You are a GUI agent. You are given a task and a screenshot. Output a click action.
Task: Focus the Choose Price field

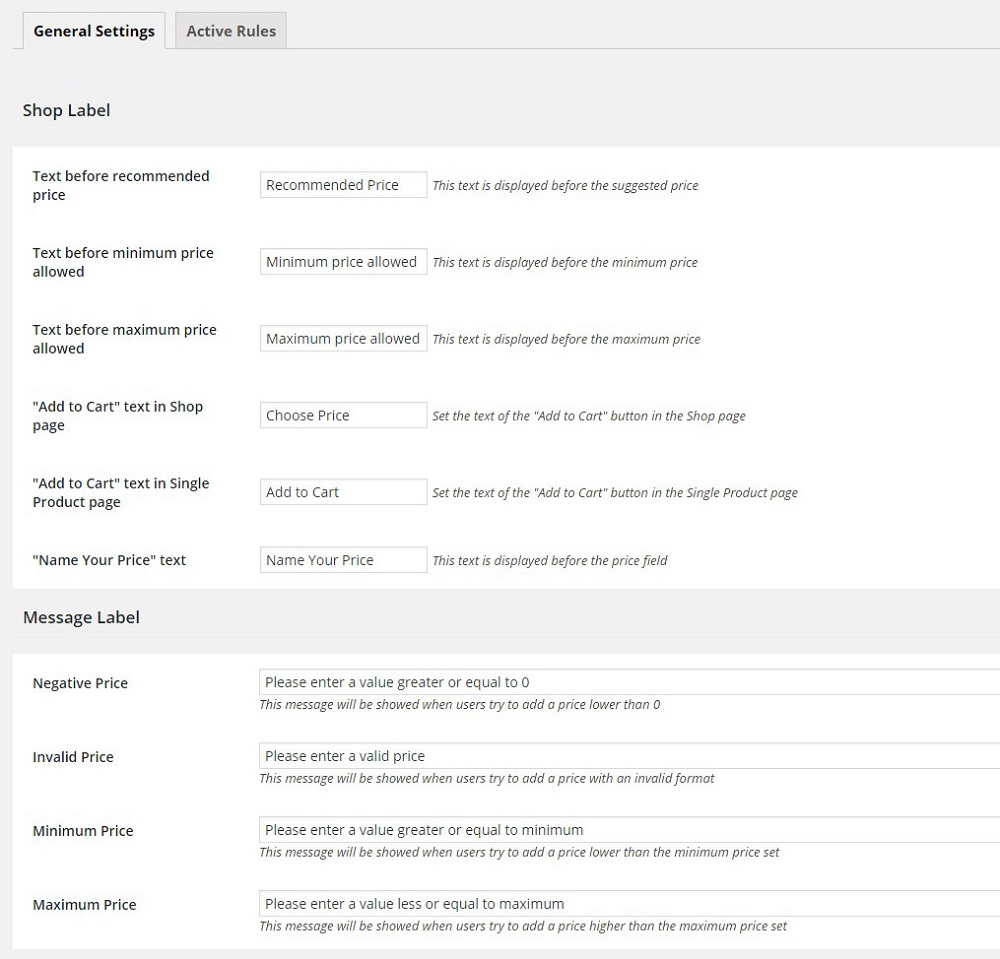[343, 415]
